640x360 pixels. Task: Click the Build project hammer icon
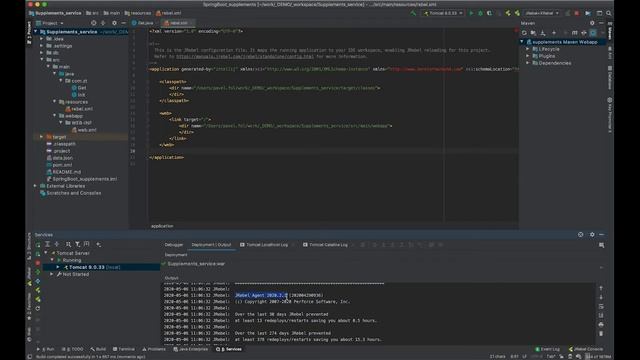(413, 13)
